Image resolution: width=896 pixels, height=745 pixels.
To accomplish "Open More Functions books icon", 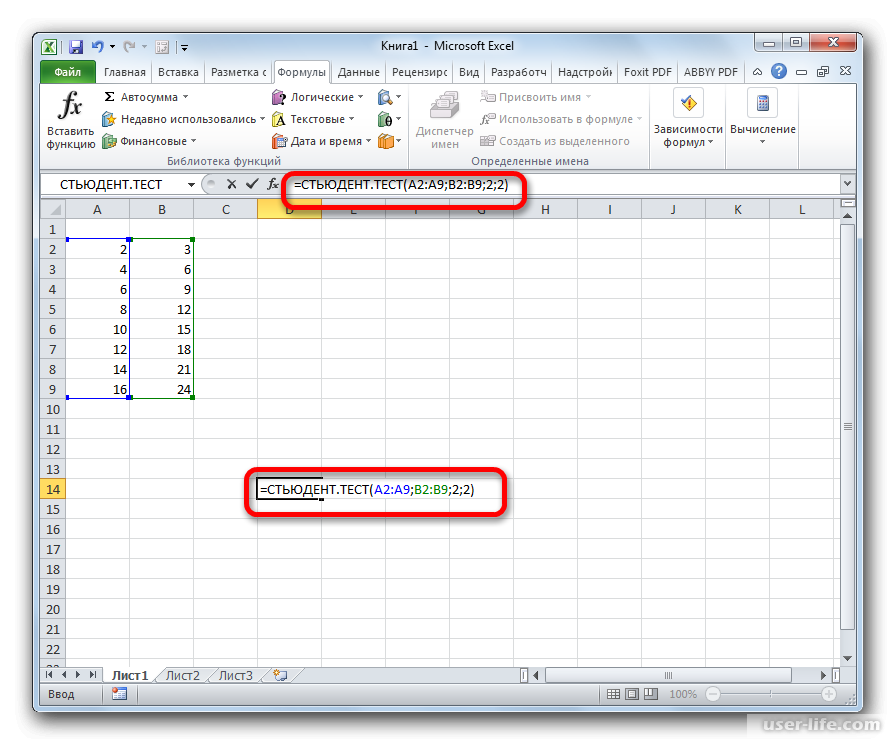I will pyautogui.click(x=386, y=141).
